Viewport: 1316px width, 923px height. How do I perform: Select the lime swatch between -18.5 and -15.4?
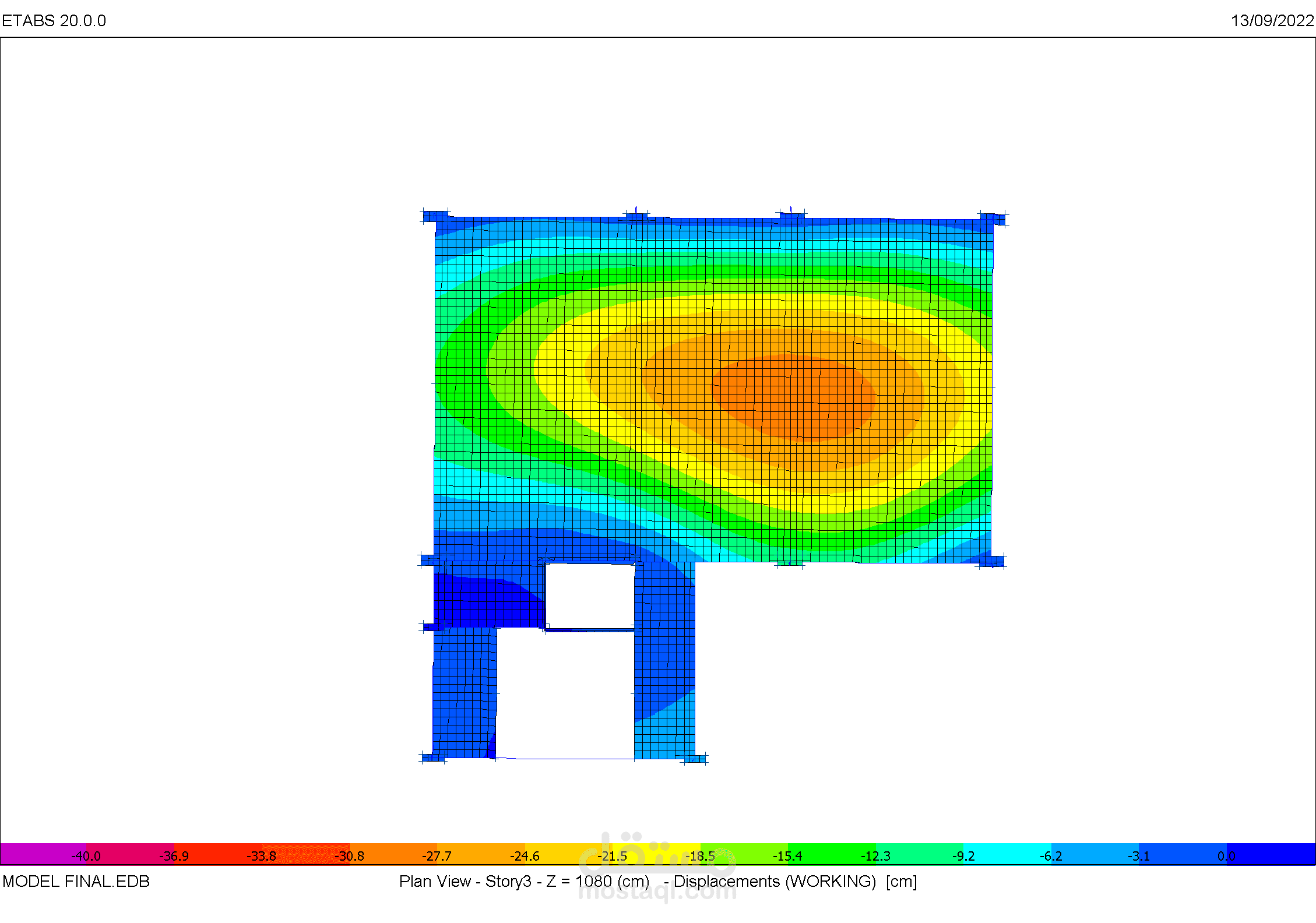point(744,854)
